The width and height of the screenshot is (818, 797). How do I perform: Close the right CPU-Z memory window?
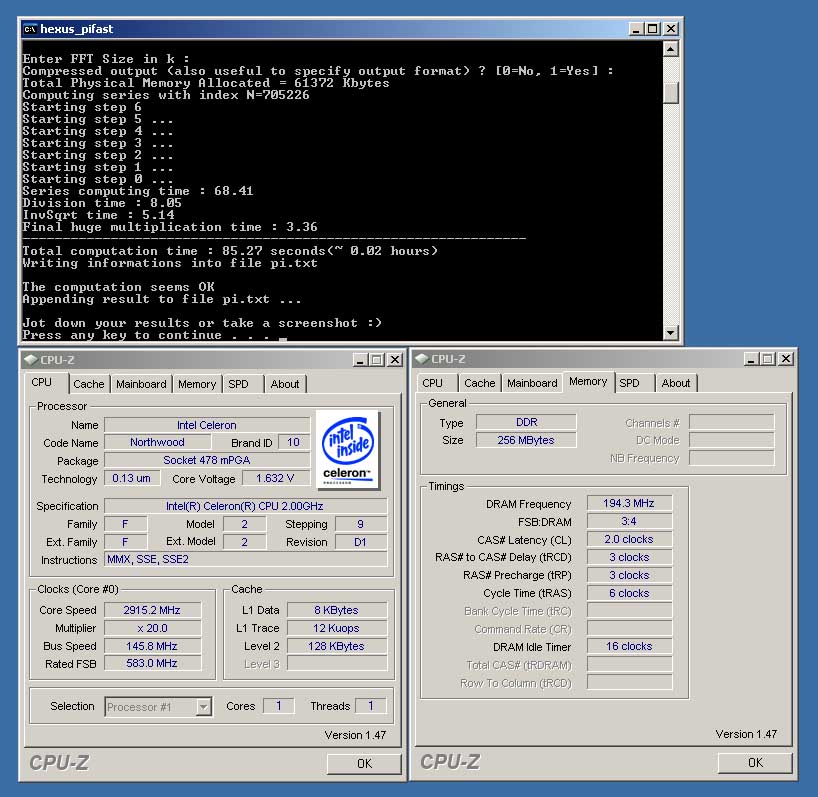coord(786,359)
